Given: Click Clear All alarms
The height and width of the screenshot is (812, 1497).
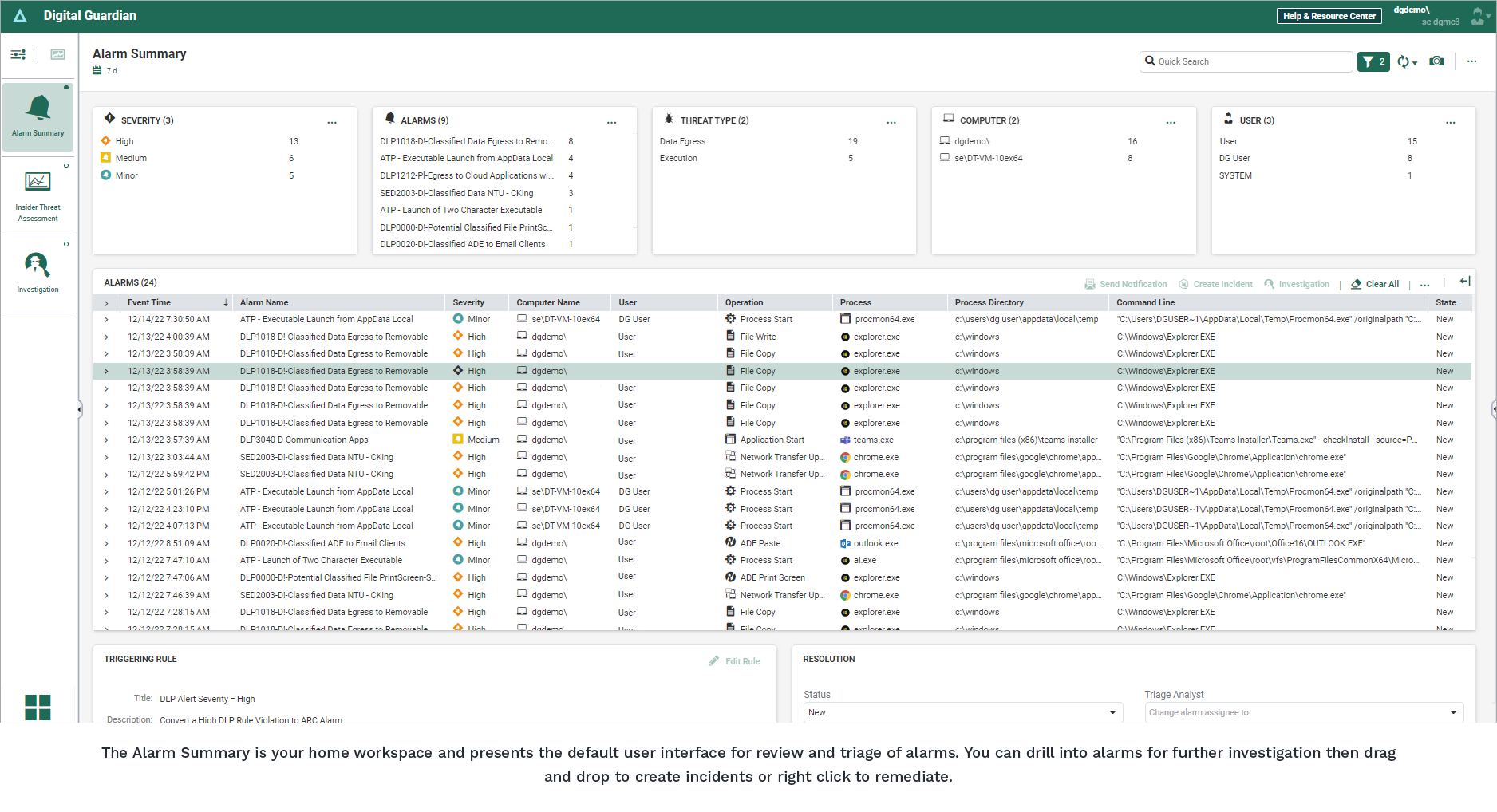Looking at the screenshot, I should 1375,285.
